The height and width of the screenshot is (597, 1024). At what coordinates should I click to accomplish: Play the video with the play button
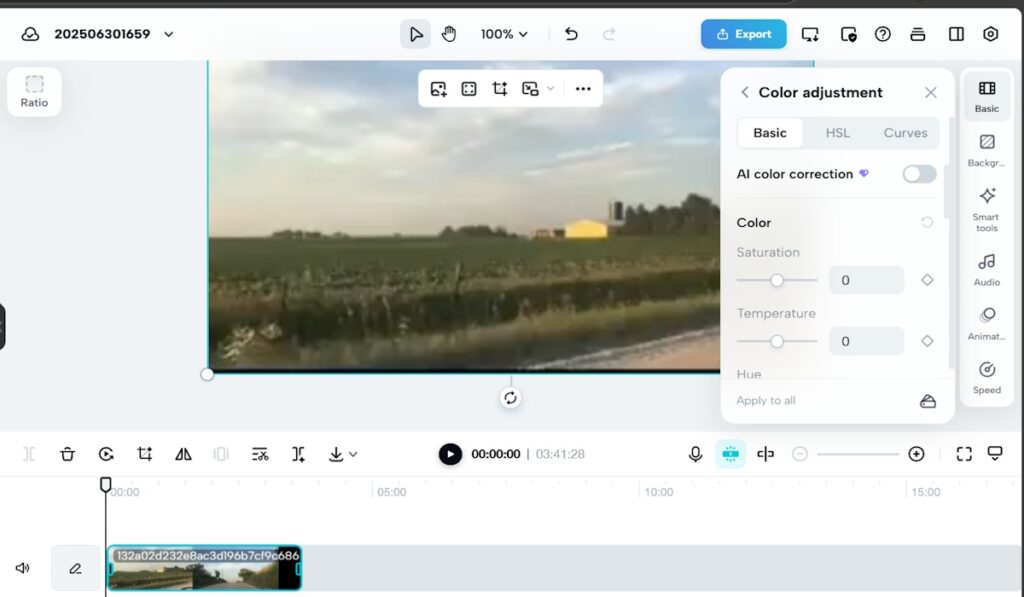450,454
